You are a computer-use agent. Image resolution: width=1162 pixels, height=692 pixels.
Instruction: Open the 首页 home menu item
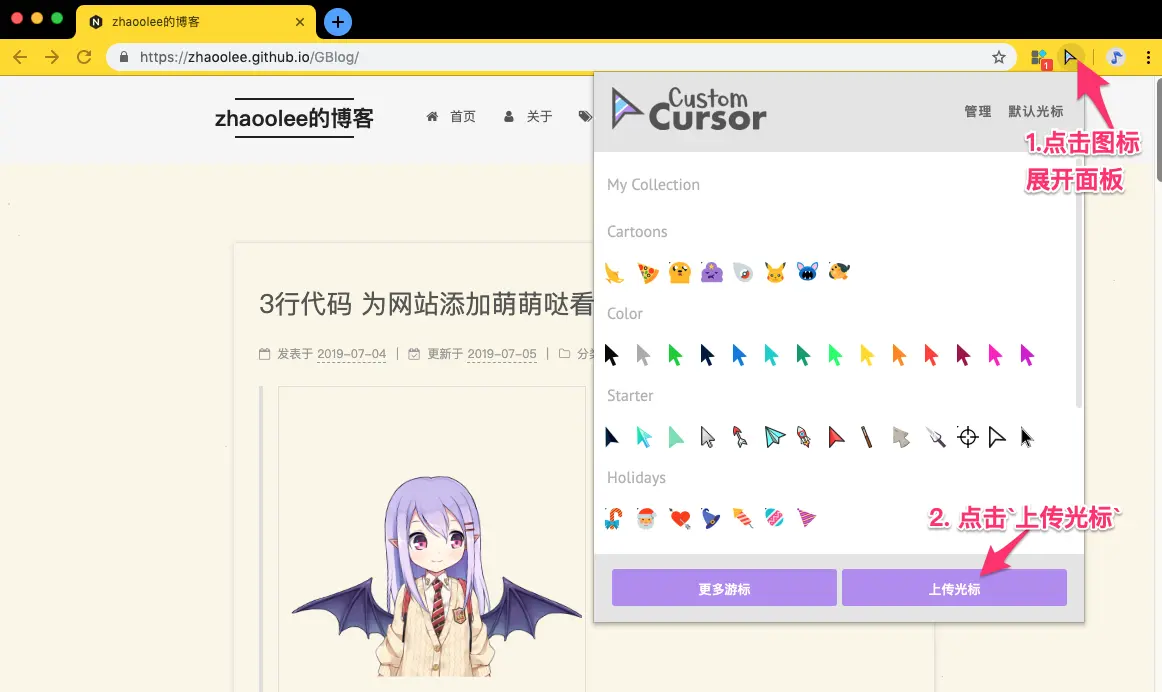(x=451, y=116)
